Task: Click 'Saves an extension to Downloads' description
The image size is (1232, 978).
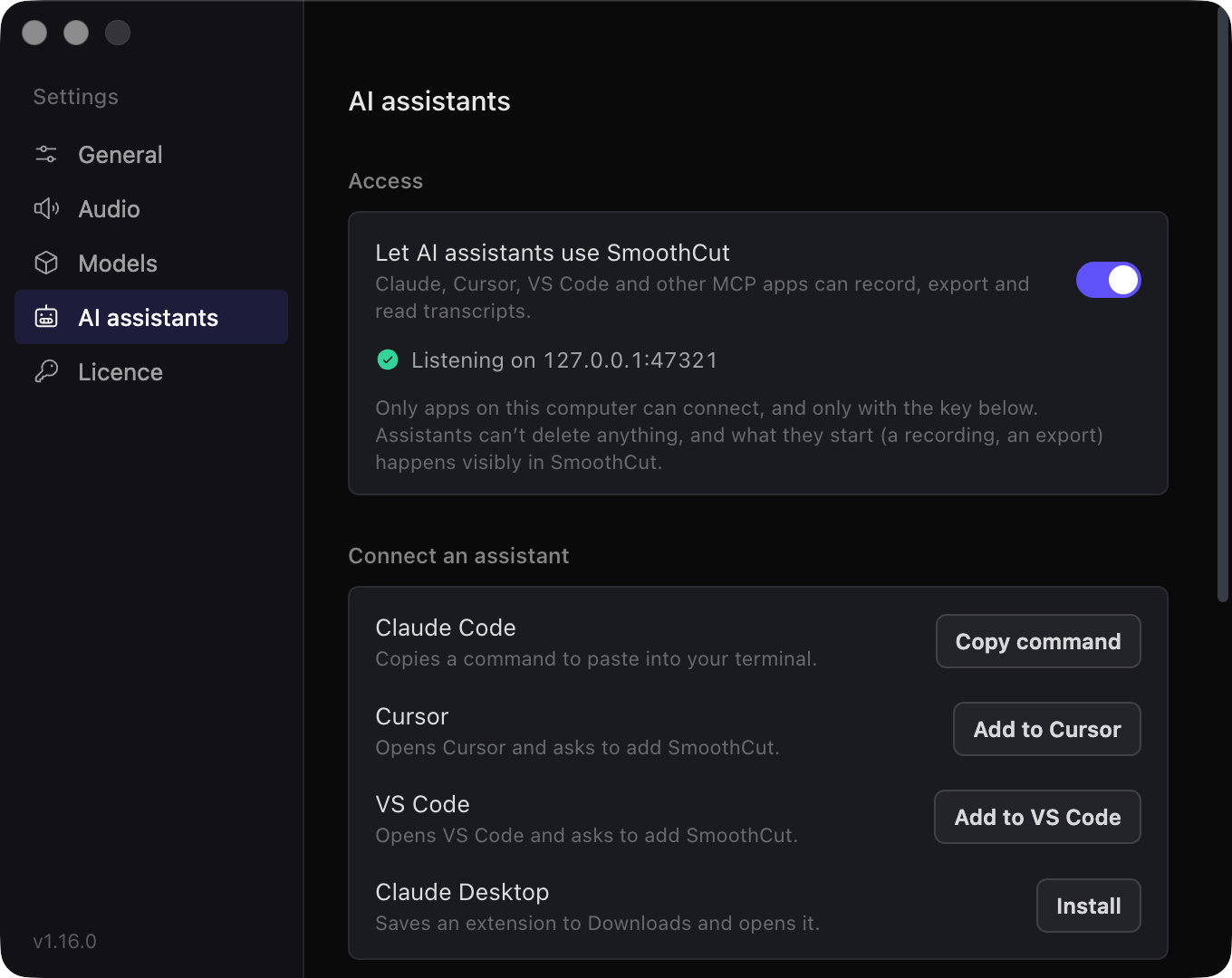Action: [x=598, y=924]
